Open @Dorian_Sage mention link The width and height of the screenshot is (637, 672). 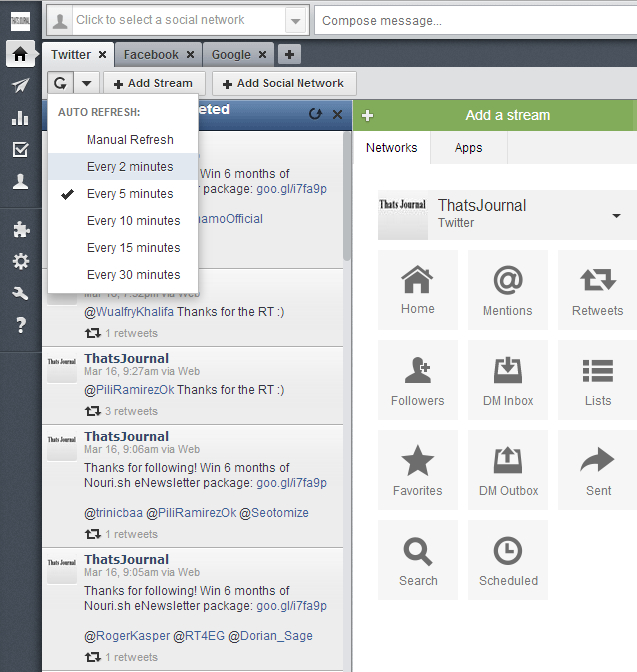pos(270,636)
